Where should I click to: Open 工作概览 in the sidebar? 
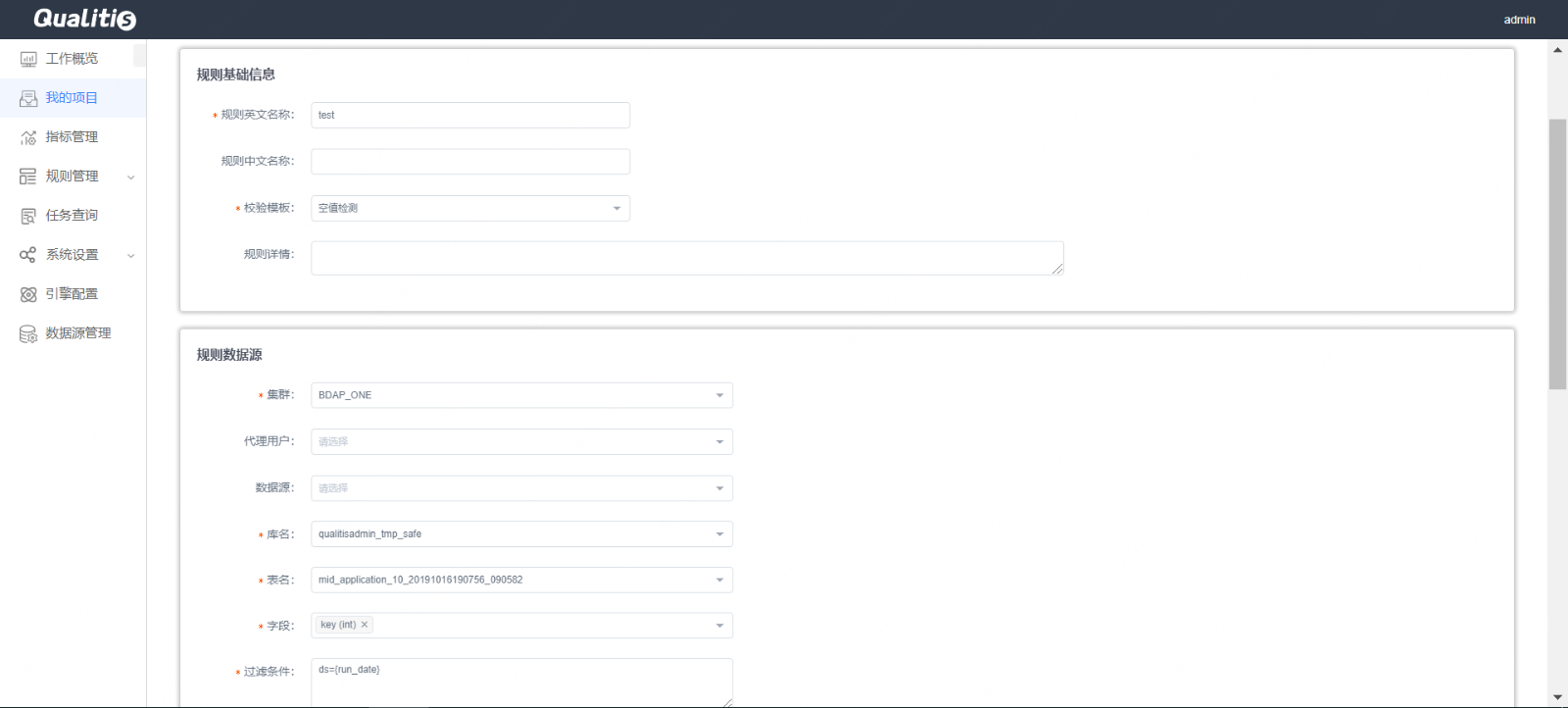(73, 59)
